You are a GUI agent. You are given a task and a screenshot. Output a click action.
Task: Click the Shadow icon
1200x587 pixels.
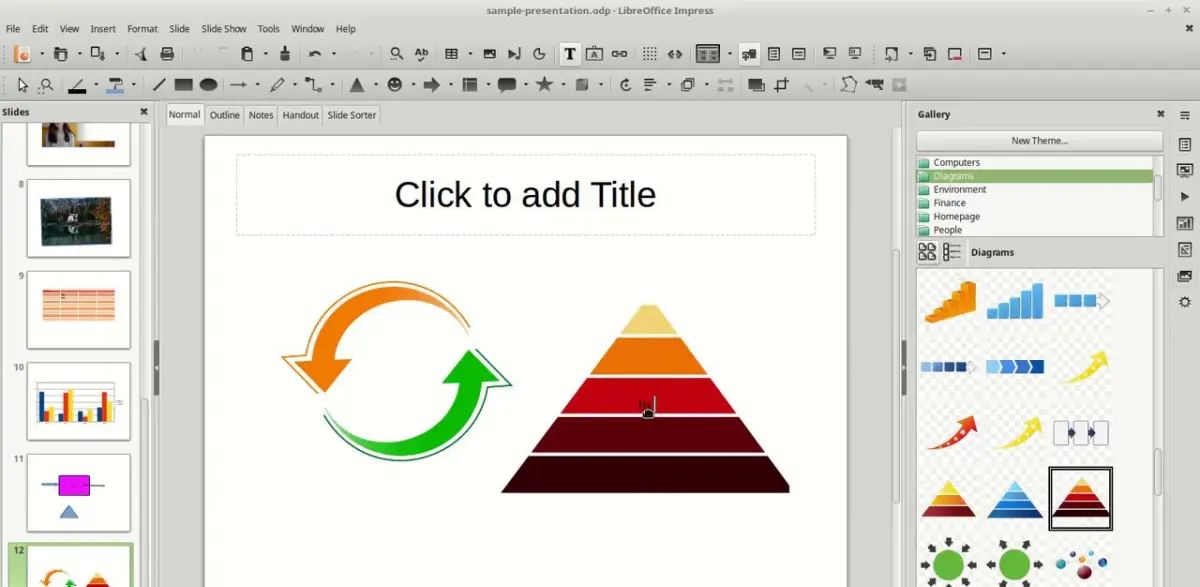[757, 85]
